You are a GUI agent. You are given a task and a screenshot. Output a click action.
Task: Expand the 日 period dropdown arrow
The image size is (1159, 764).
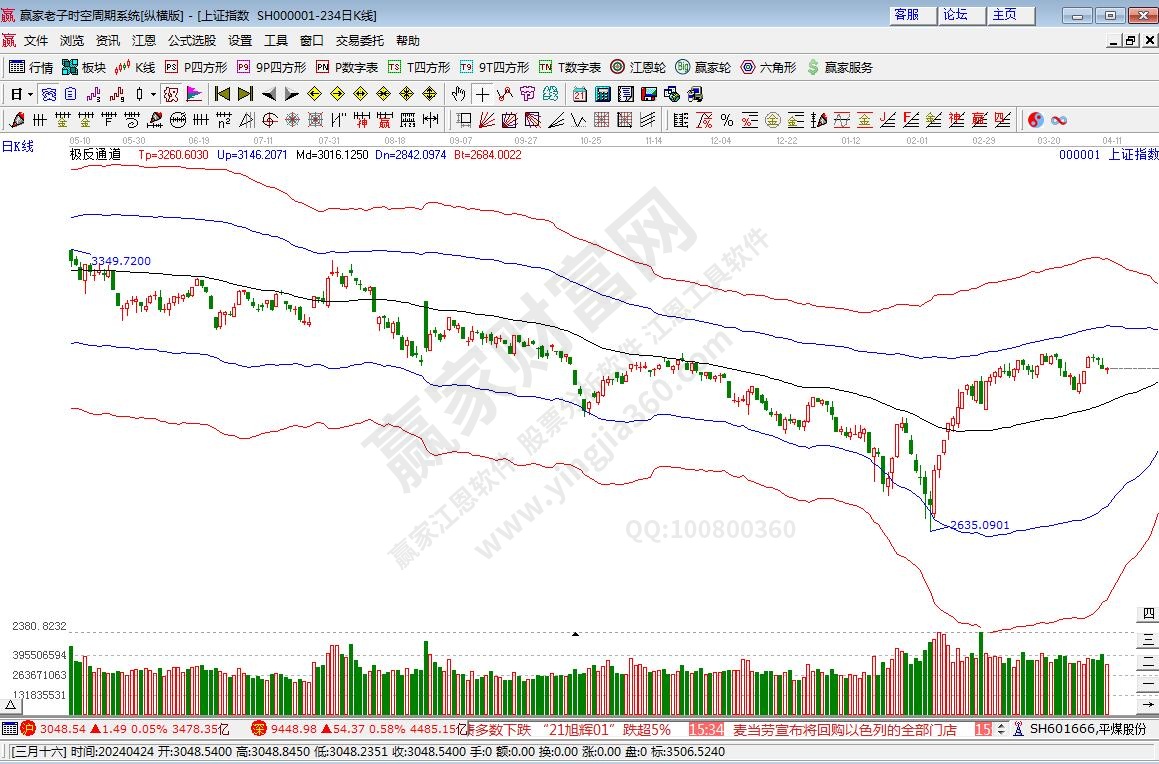point(30,94)
